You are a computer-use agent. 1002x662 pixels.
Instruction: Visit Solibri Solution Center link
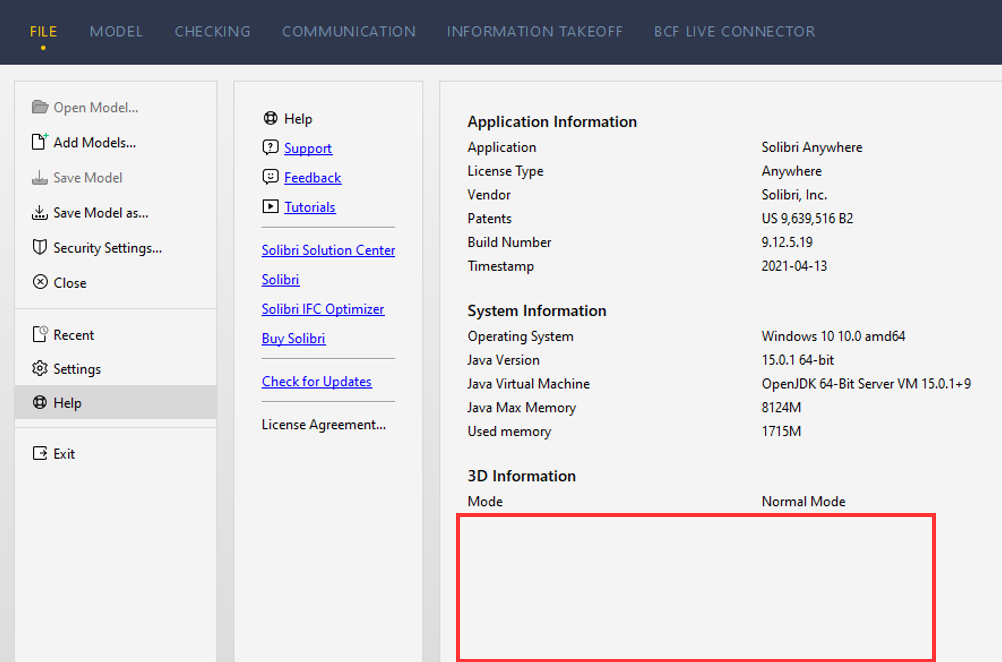[328, 250]
